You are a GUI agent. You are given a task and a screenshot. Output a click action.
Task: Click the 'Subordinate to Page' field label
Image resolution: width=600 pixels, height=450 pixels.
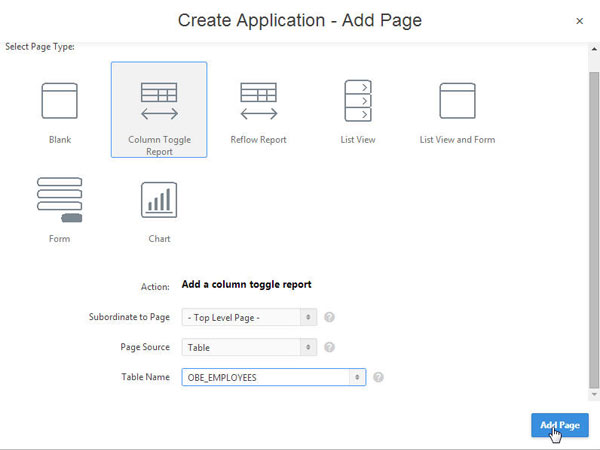pyautogui.click(x=129, y=317)
